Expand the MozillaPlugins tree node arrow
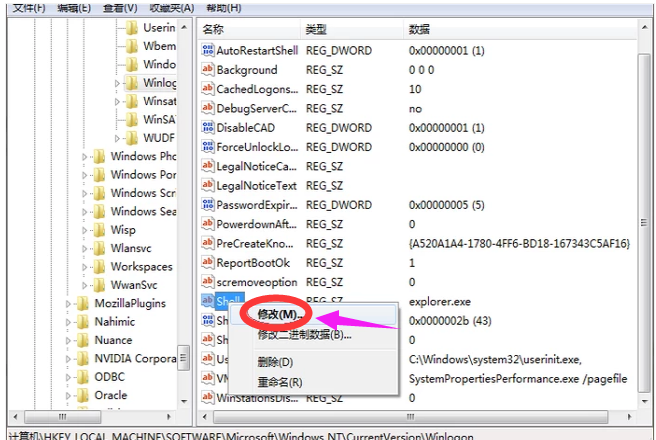This screenshot has width=656, height=440. 69,303
